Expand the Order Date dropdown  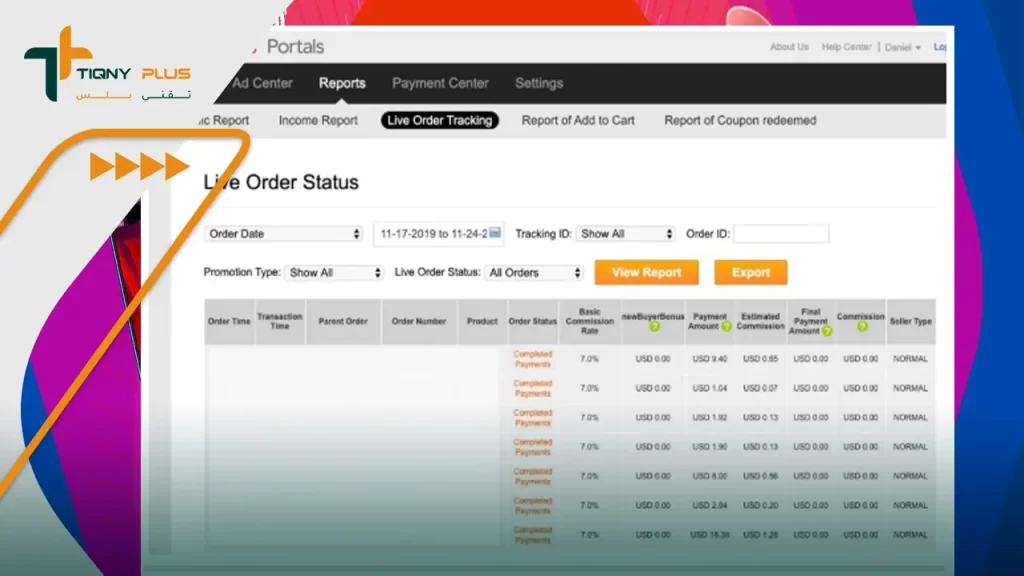[284, 234]
